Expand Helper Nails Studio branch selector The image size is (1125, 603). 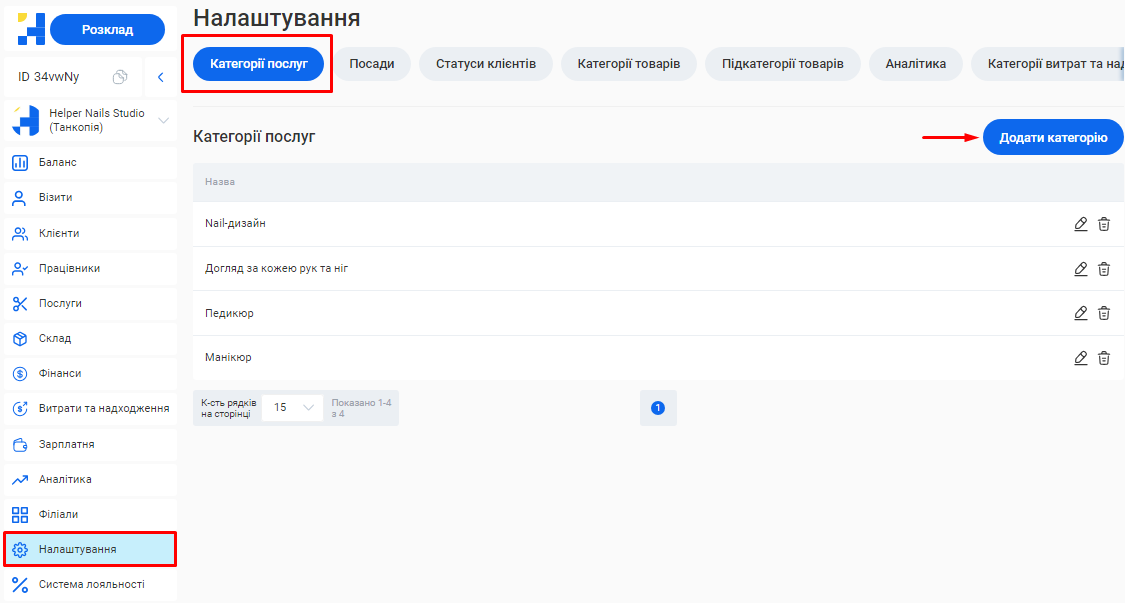164,121
